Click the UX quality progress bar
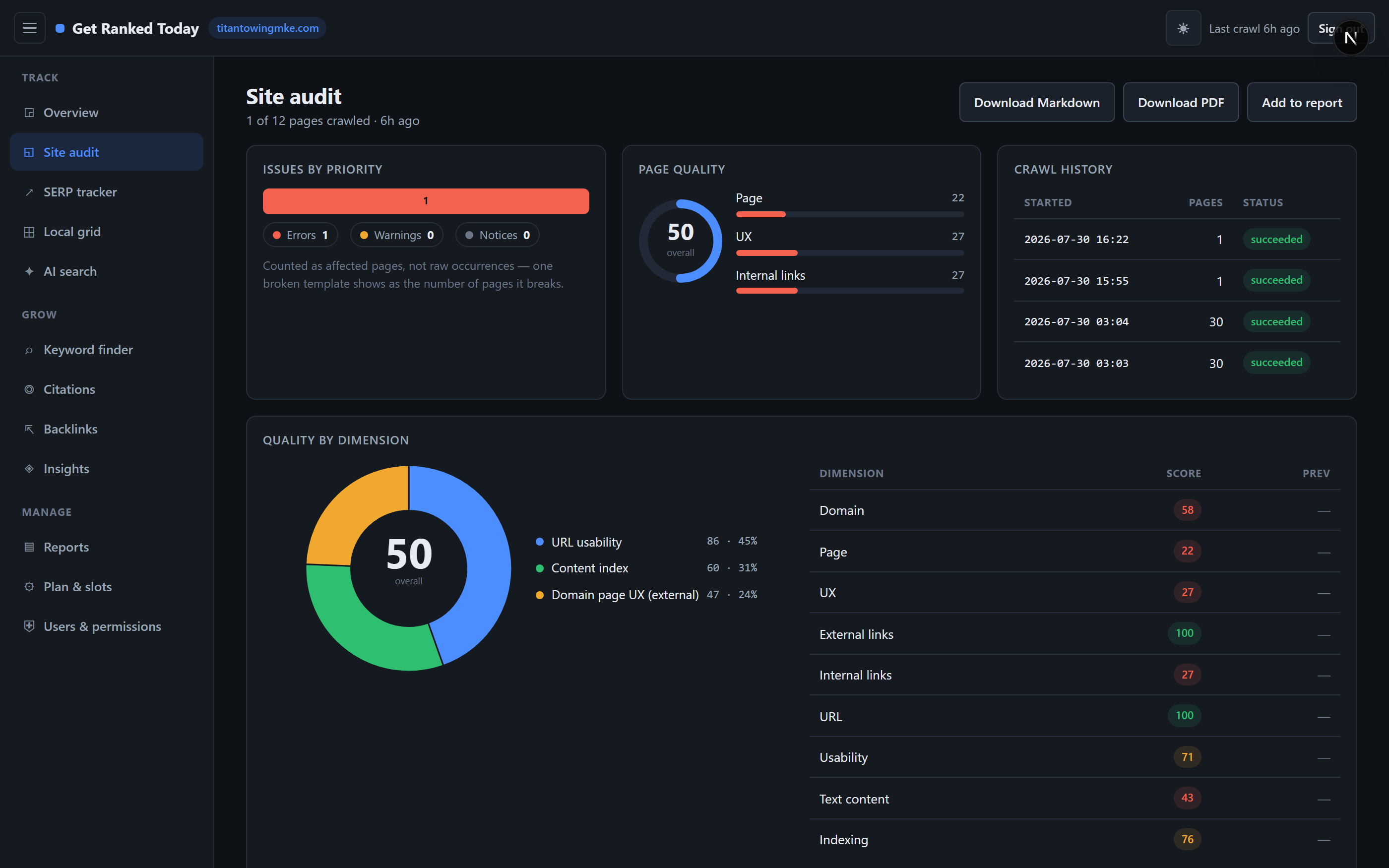 850,252
